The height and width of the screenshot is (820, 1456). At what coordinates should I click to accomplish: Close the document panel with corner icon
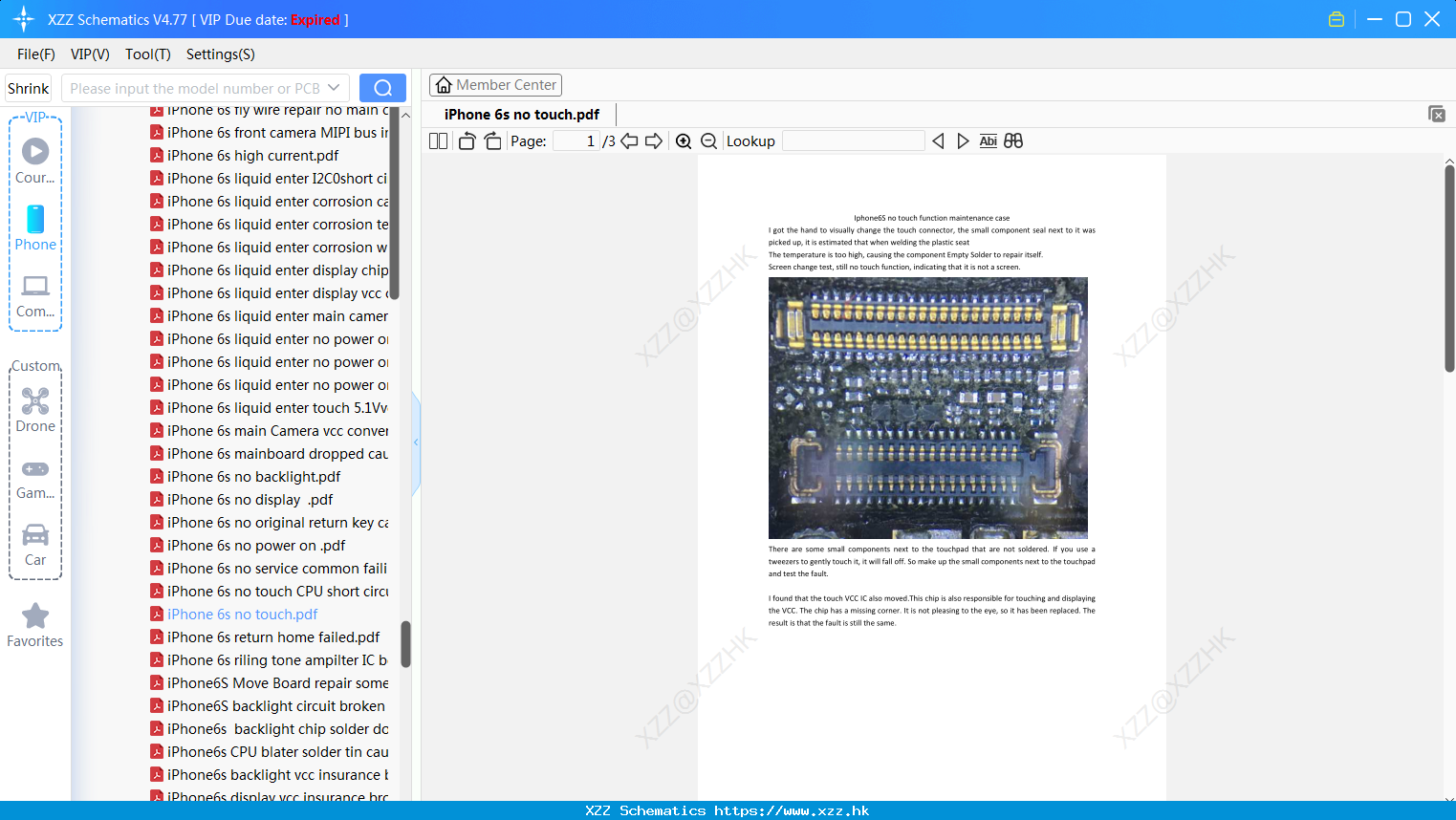pos(1437,114)
